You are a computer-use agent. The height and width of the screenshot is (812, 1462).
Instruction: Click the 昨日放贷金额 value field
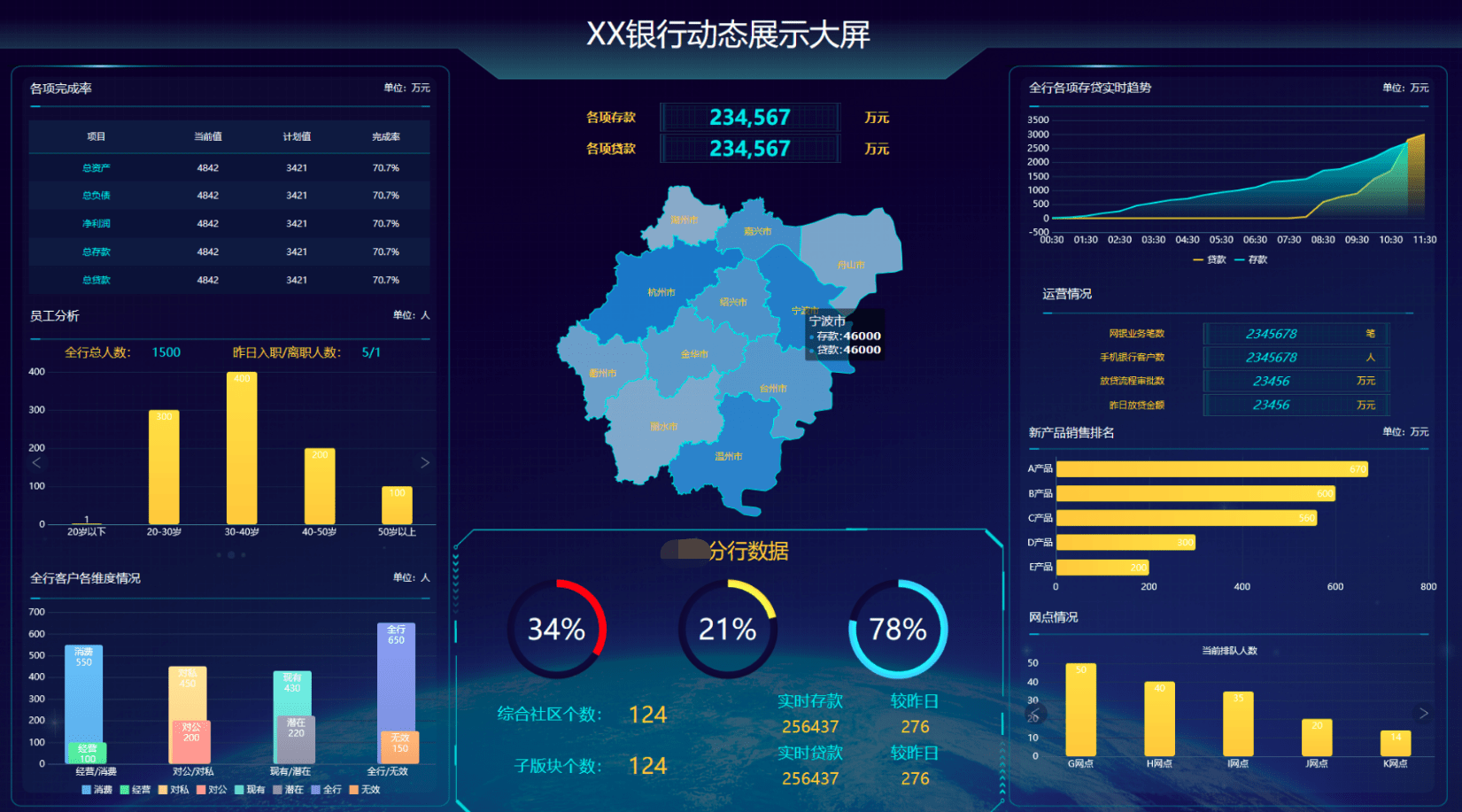(x=1296, y=405)
